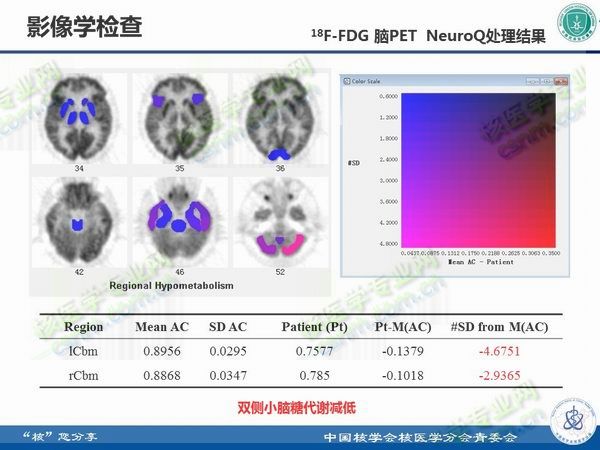Viewport: 600px width, 450px height.
Task: Click the '#SD from M(AC)' column header
Action: [499, 327]
